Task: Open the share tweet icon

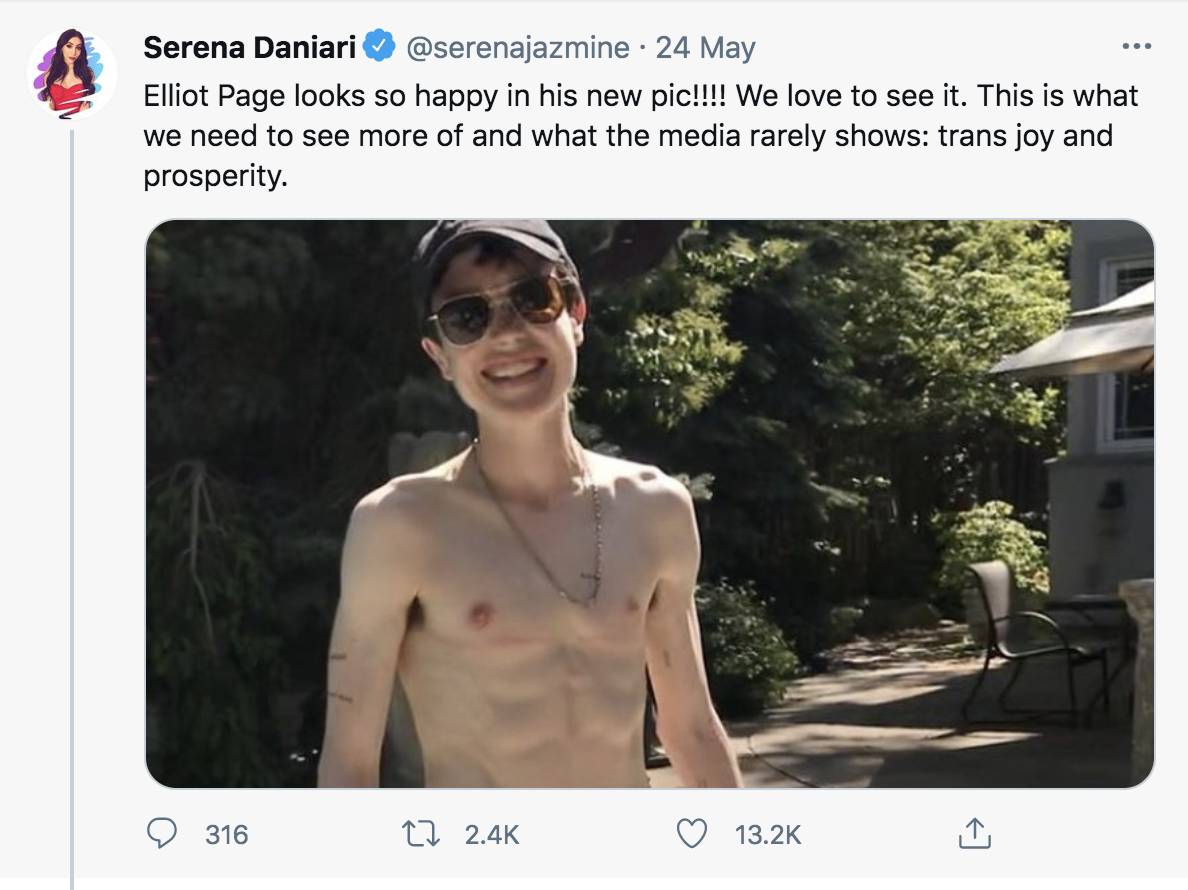Action: (x=974, y=833)
